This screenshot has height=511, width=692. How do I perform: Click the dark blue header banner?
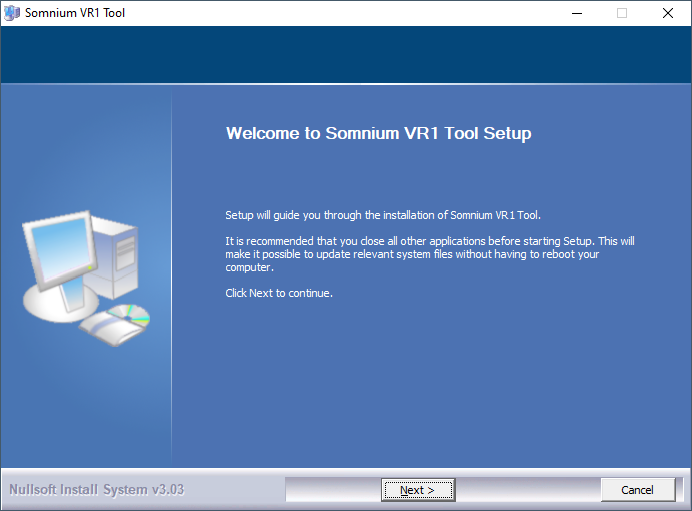pyautogui.click(x=346, y=54)
